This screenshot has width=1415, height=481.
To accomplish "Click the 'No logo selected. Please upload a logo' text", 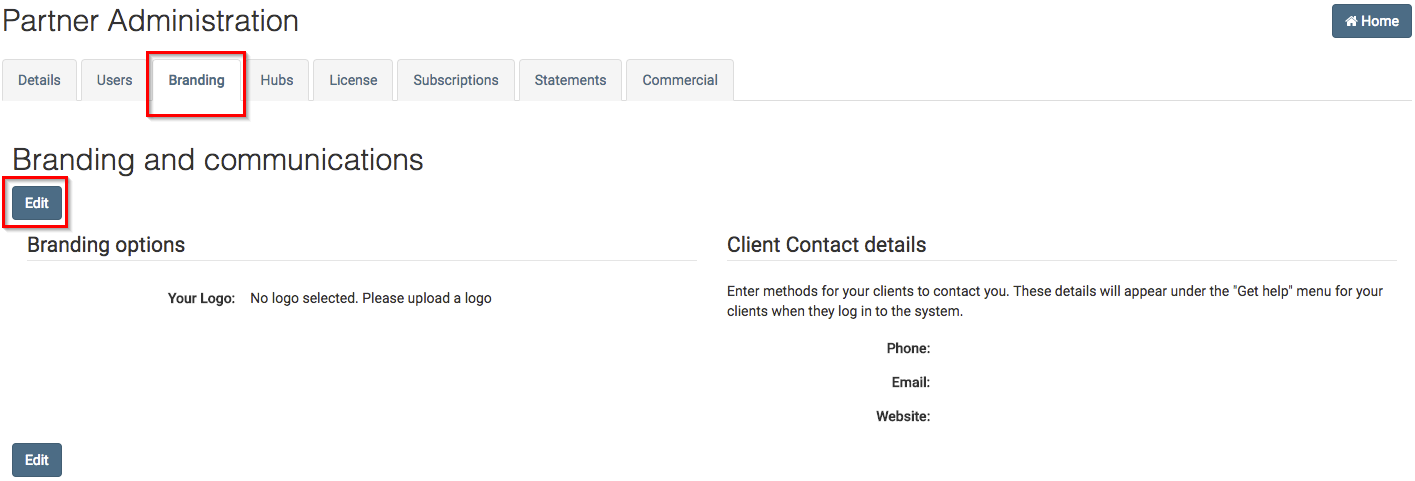I will tap(371, 298).
